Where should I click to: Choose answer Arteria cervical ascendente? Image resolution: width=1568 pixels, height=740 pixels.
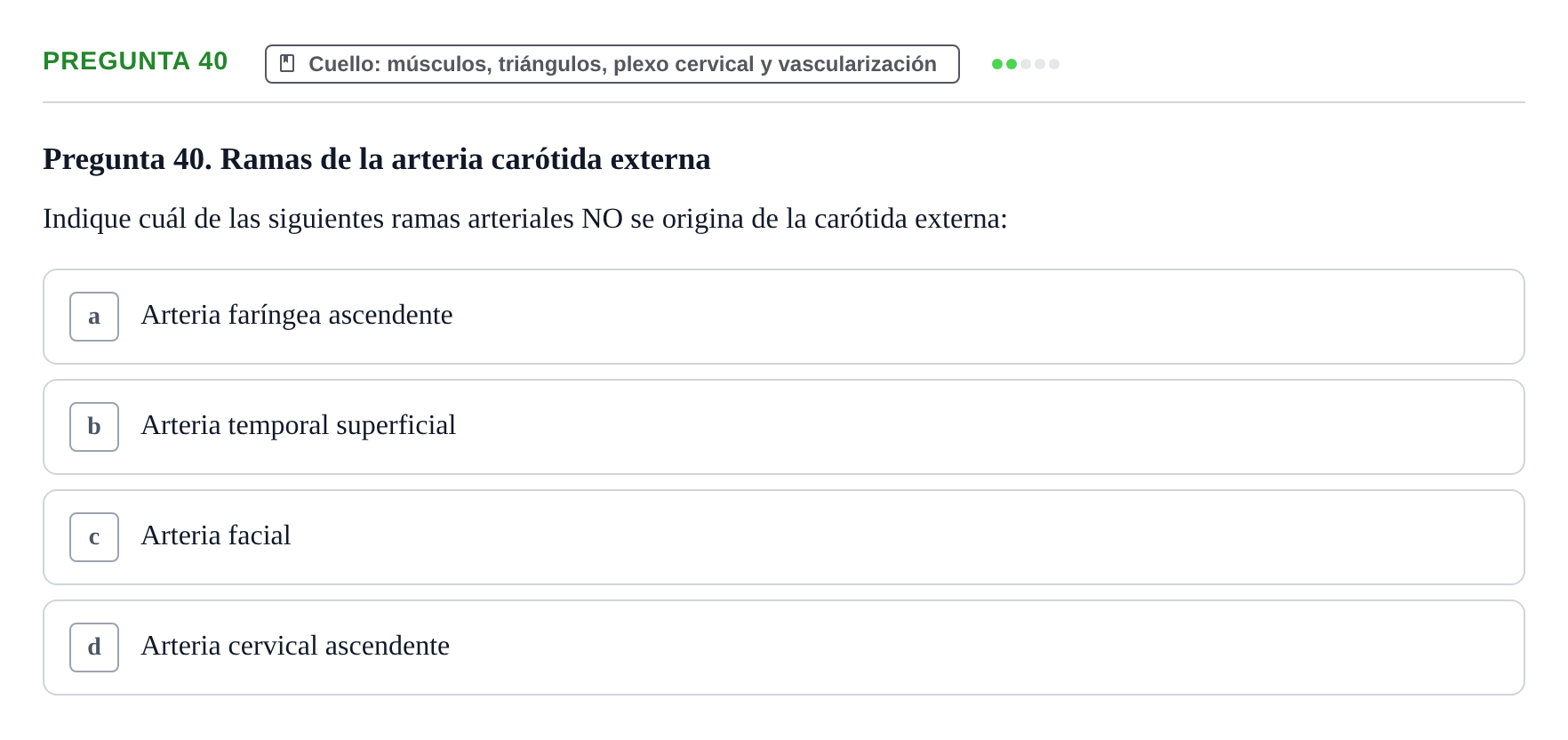tap(295, 646)
